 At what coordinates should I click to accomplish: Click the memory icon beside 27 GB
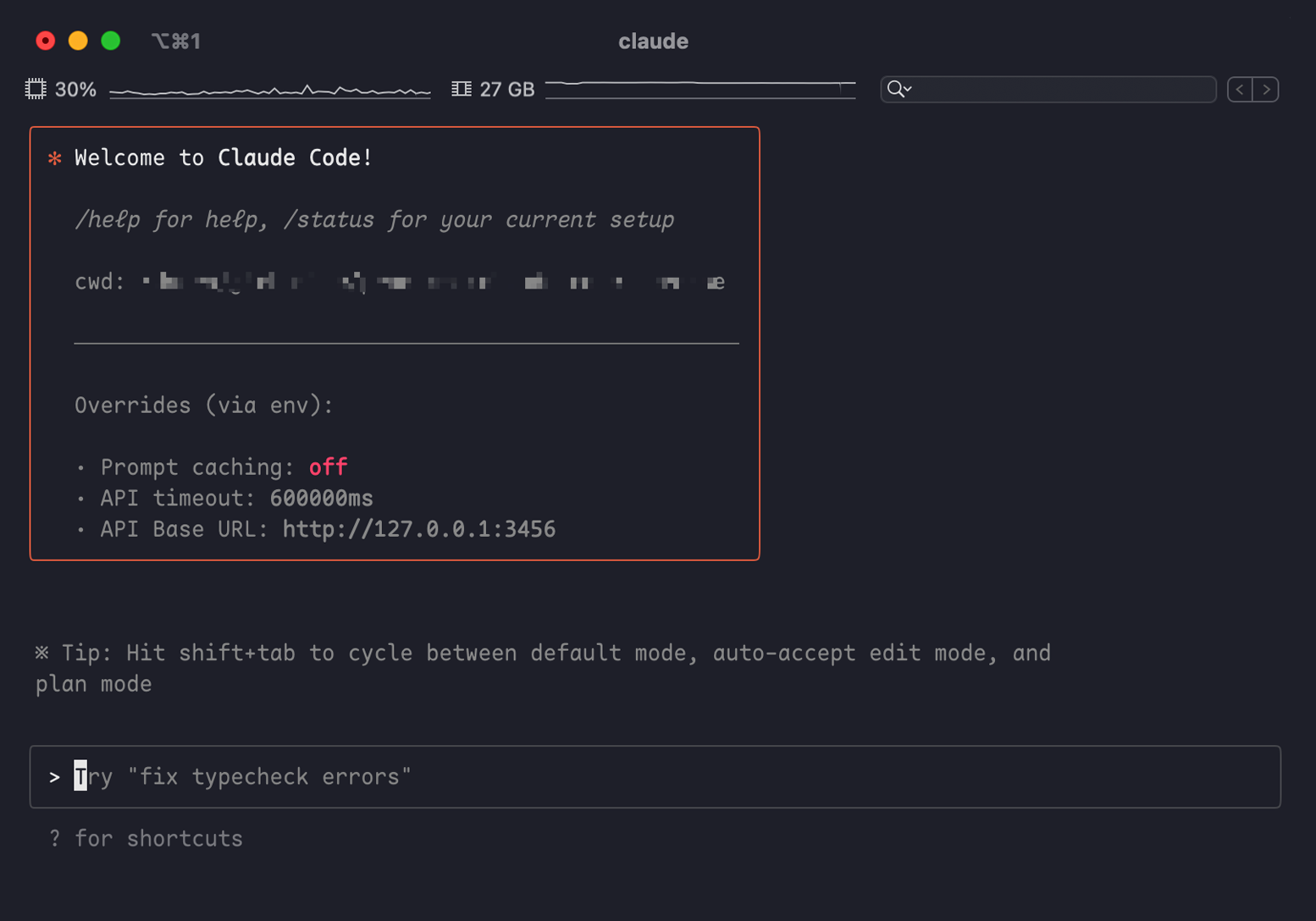tap(462, 89)
